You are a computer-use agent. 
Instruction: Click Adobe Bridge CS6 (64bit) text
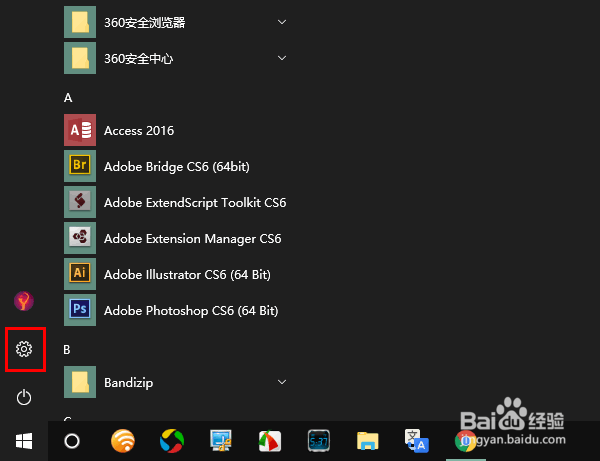177,167
